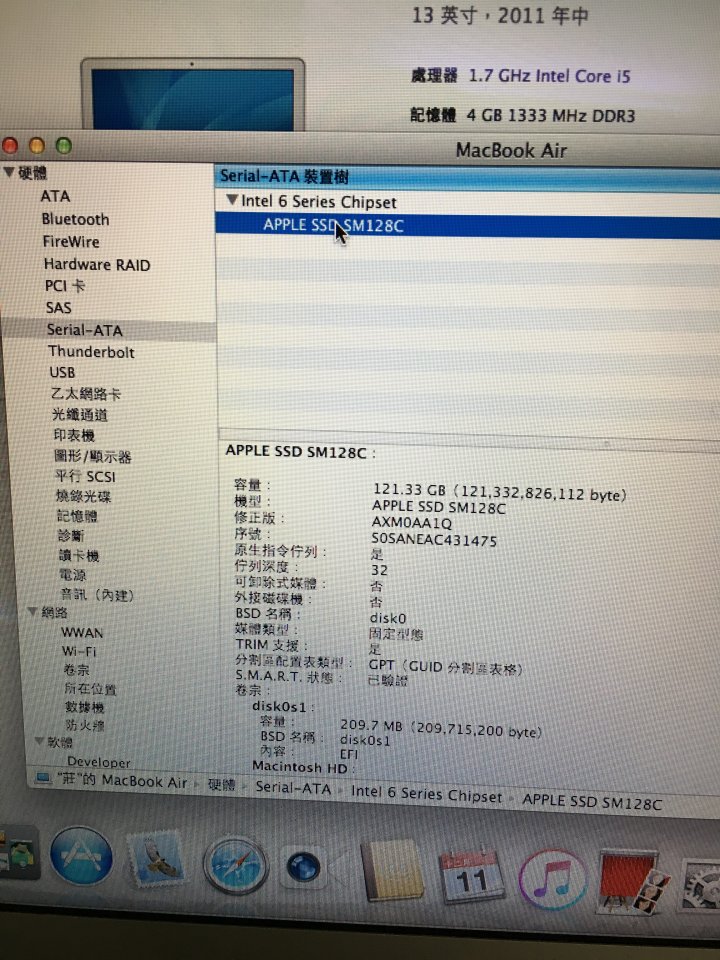Image resolution: width=720 pixels, height=960 pixels.
Task: Select 電源 in the sidebar
Action: coord(72,575)
